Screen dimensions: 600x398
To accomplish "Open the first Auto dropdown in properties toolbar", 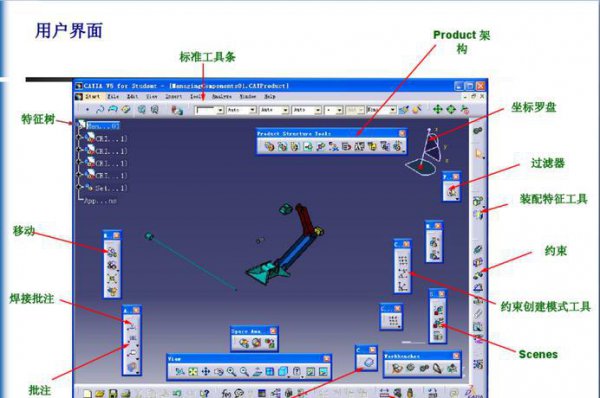I will point(241,110).
